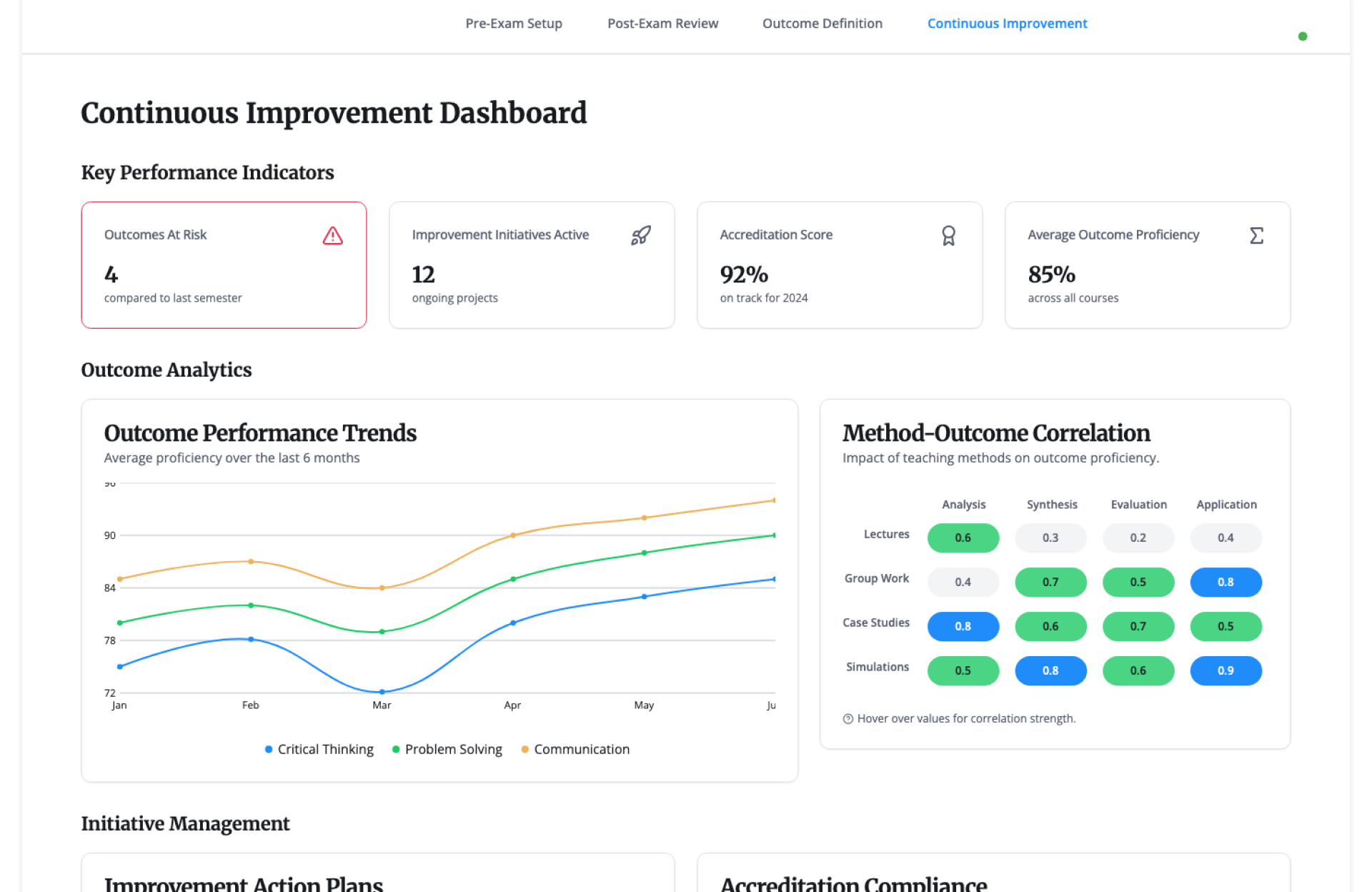Toggle Problem Solving series in chart legend

(x=447, y=749)
